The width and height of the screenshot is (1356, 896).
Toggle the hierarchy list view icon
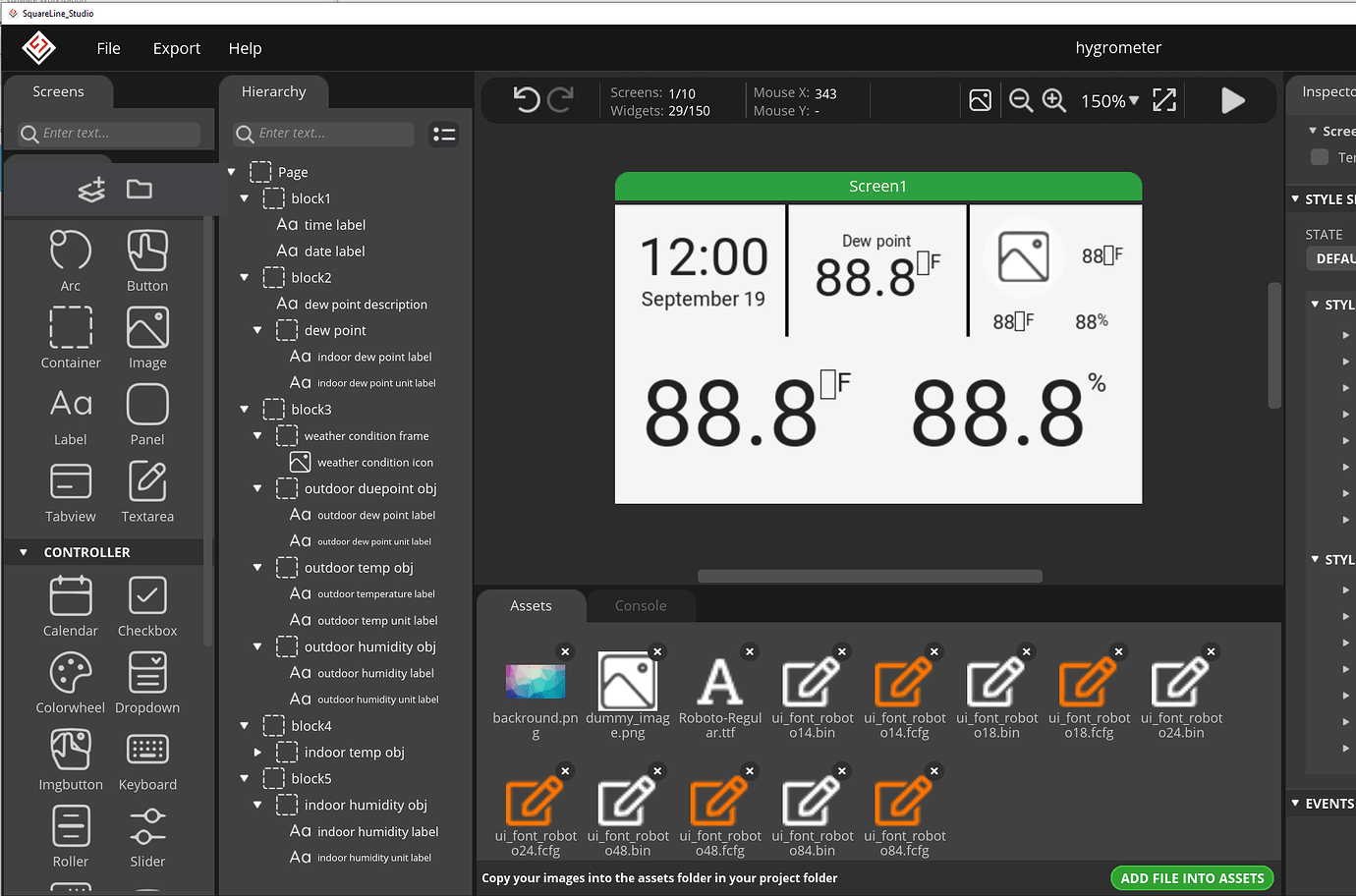443,135
